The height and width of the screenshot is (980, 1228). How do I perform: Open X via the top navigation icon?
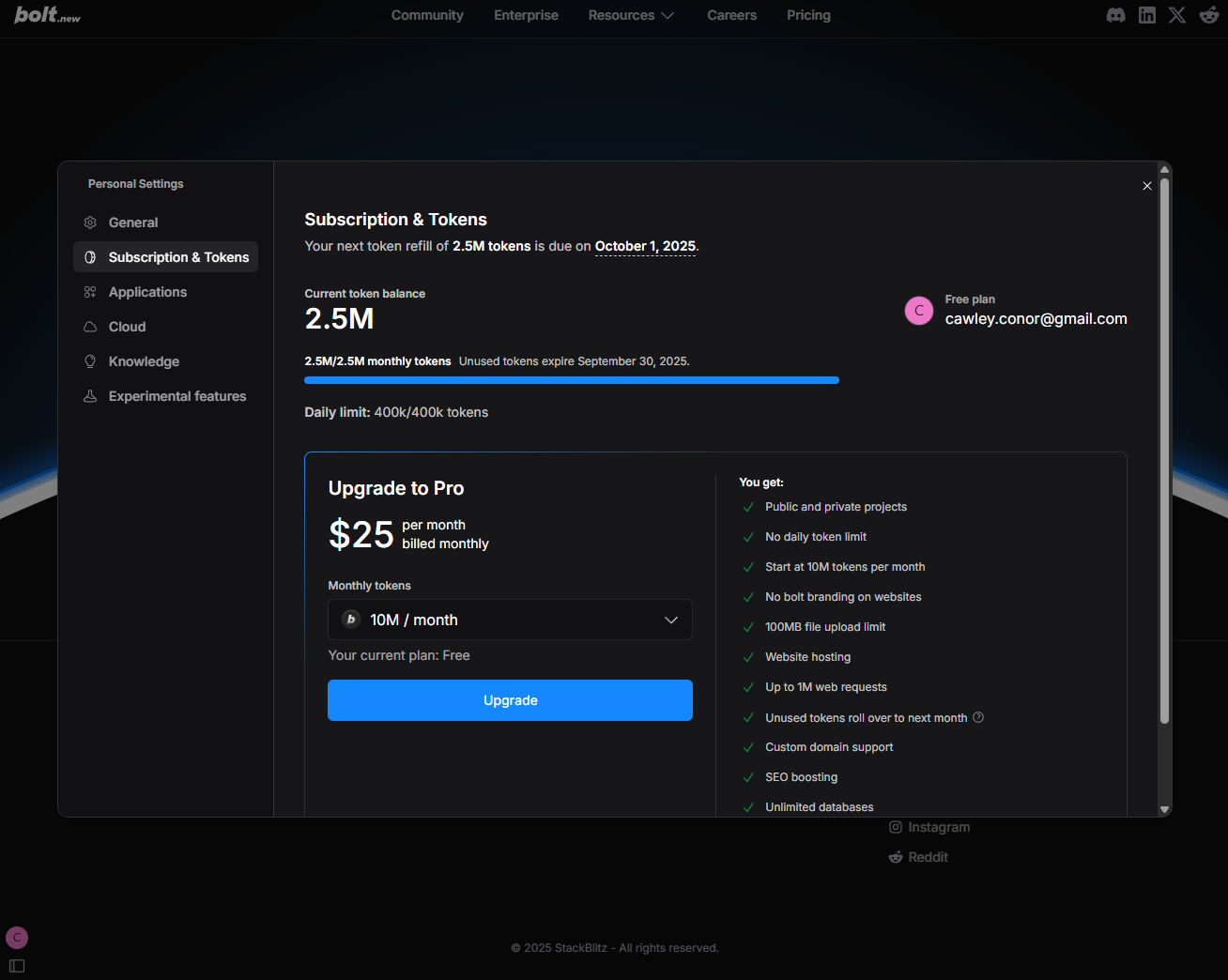pos(1177,15)
